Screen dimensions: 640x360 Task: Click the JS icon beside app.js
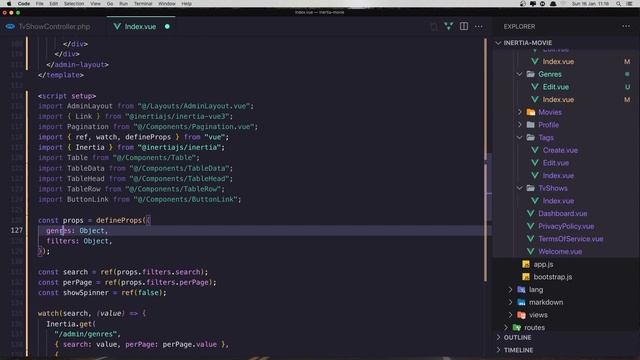526,264
